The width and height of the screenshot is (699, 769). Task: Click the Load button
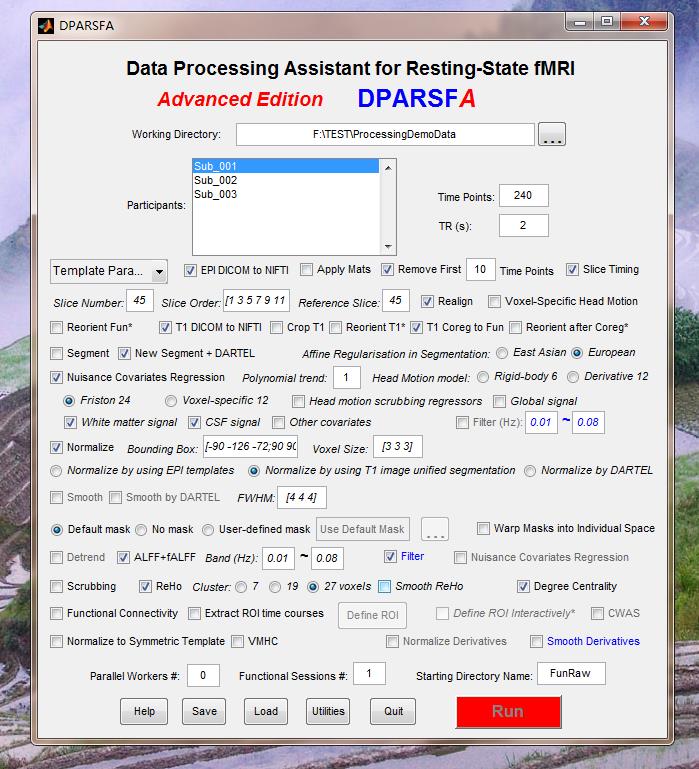coord(266,712)
